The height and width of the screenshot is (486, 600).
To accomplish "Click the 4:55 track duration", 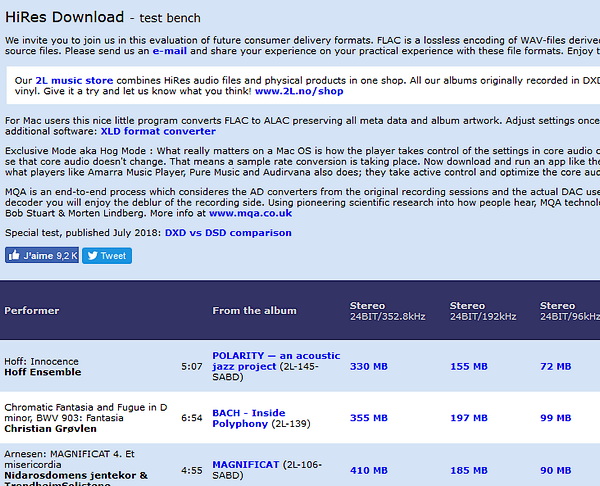I will point(191,470).
